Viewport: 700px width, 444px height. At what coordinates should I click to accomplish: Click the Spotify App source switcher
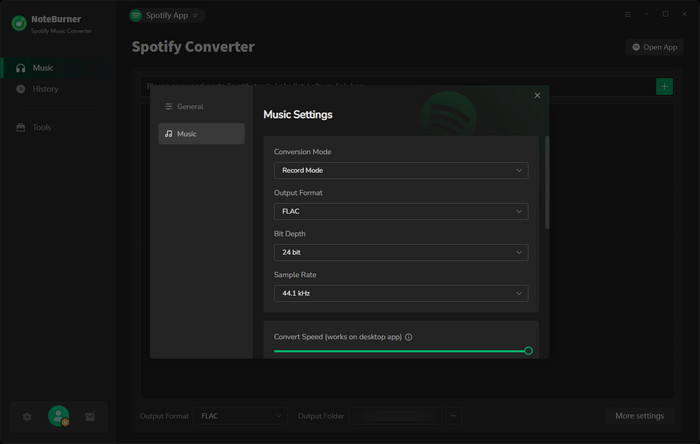pos(166,15)
